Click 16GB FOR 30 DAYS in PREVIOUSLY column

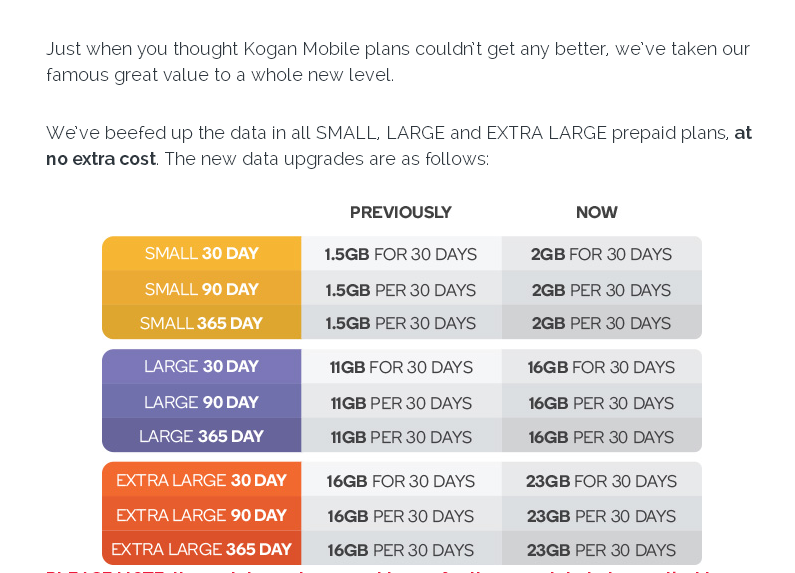click(401, 481)
